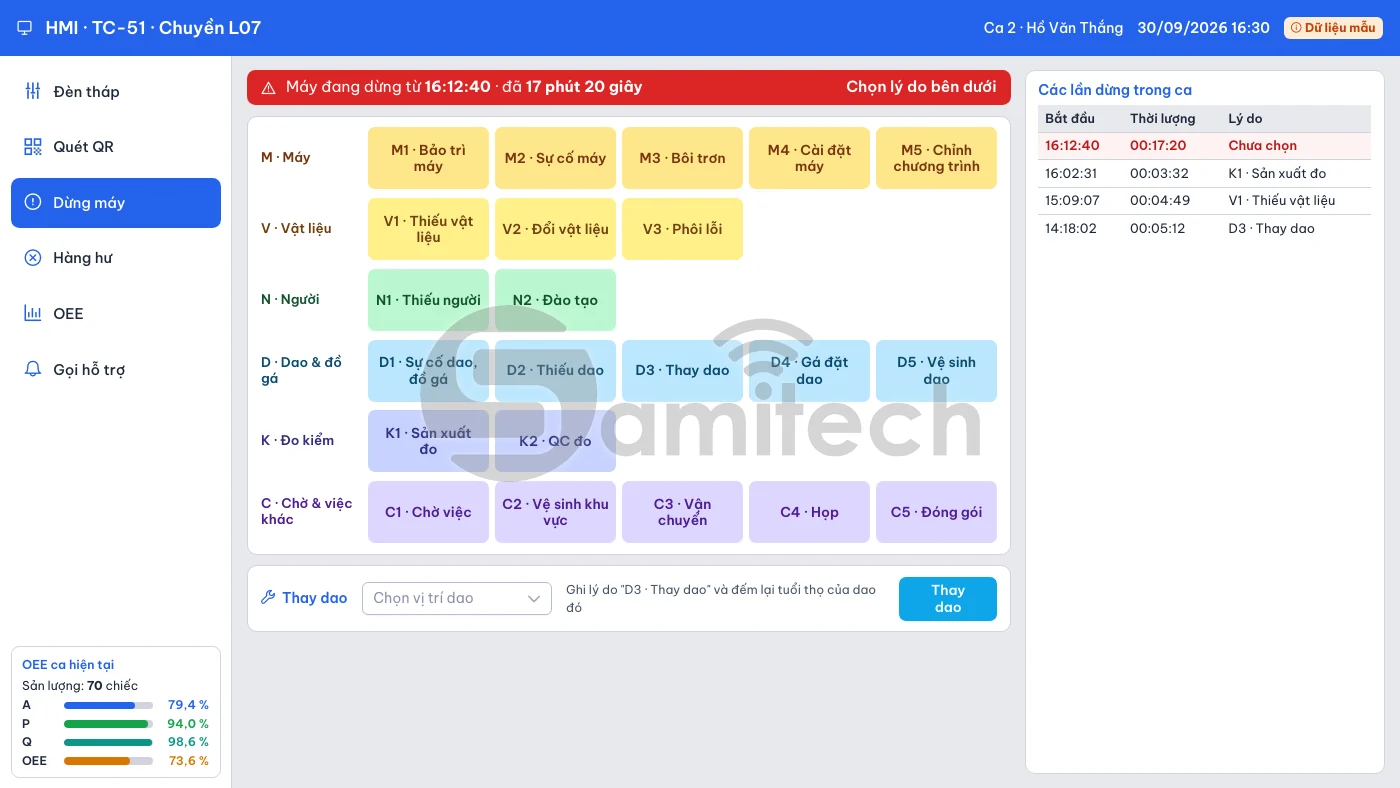The image size is (1400, 788).
Task: Open the Đèn tháp sliders icon
Action: (x=33, y=91)
